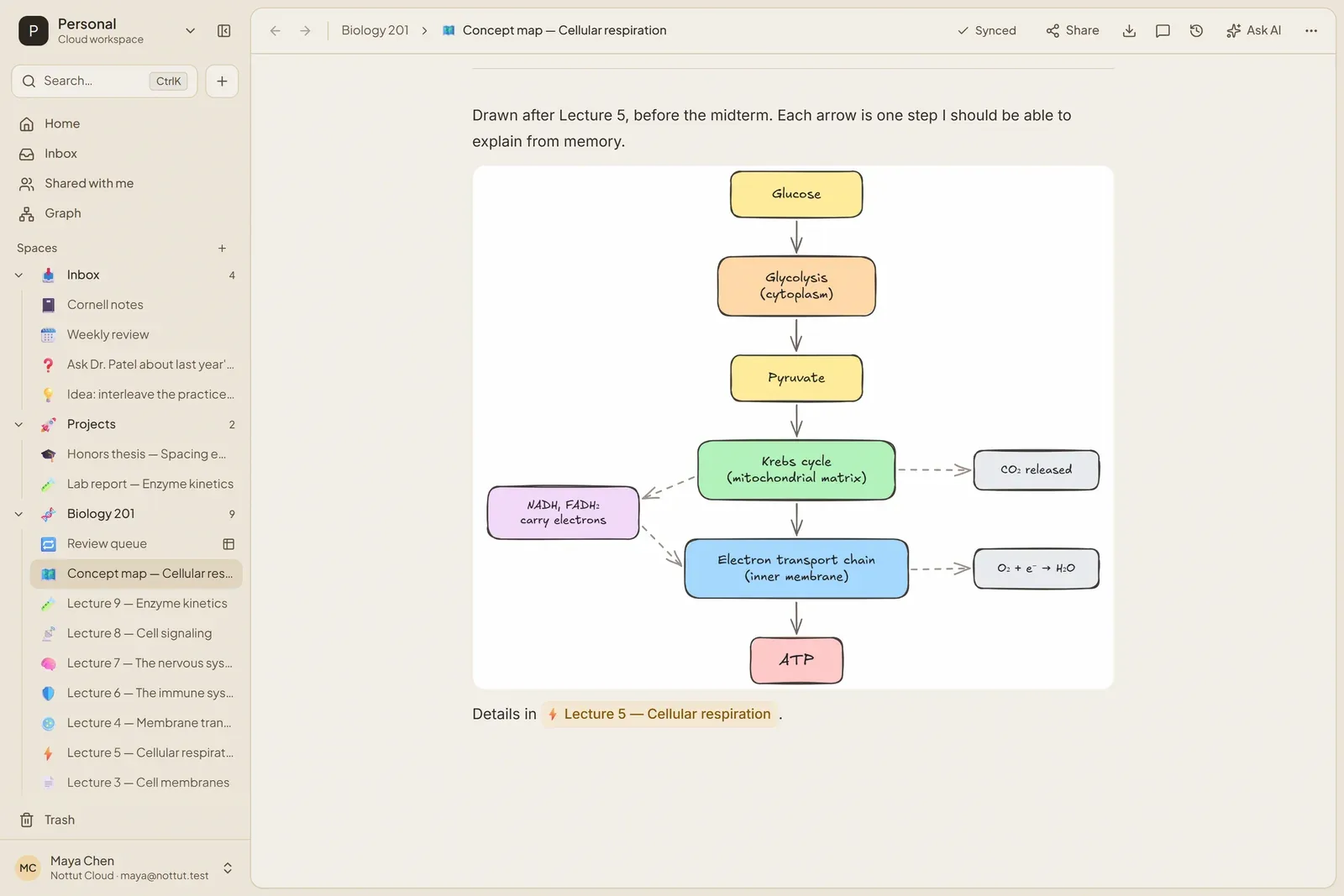Open Shared with me
Image resolution: width=1344 pixels, height=896 pixels.
(x=126, y=184)
